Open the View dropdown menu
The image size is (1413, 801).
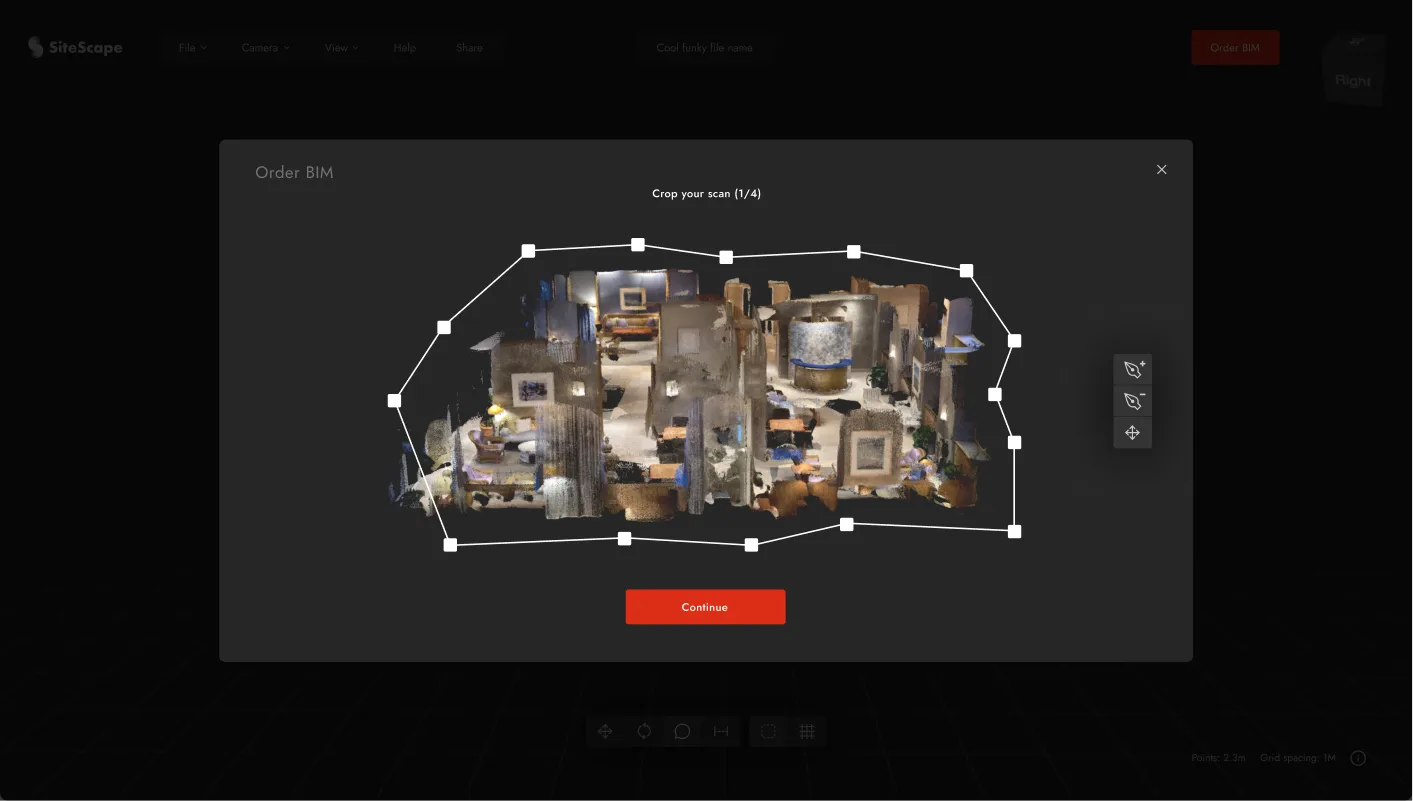click(x=340, y=47)
